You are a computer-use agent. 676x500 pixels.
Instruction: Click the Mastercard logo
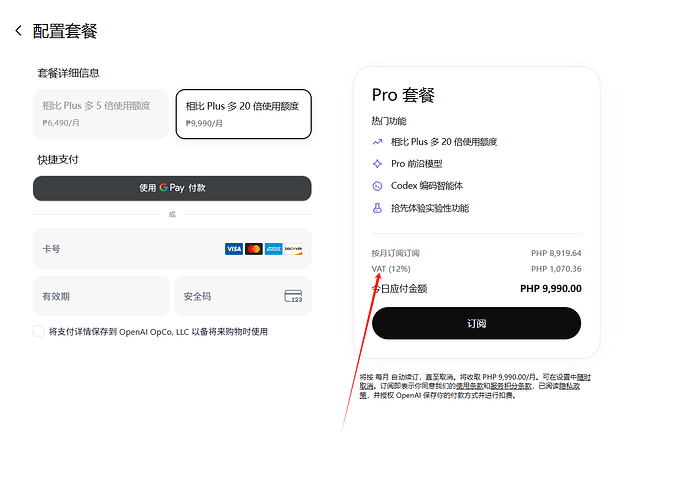(x=254, y=249)
